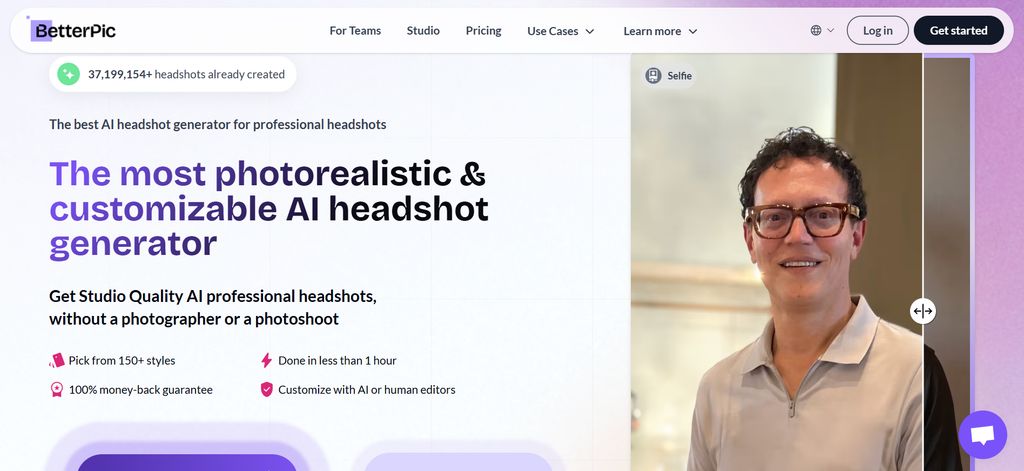1024x471 pixels.
Task: Click the Selfie label icon
Action: [653, 75]
